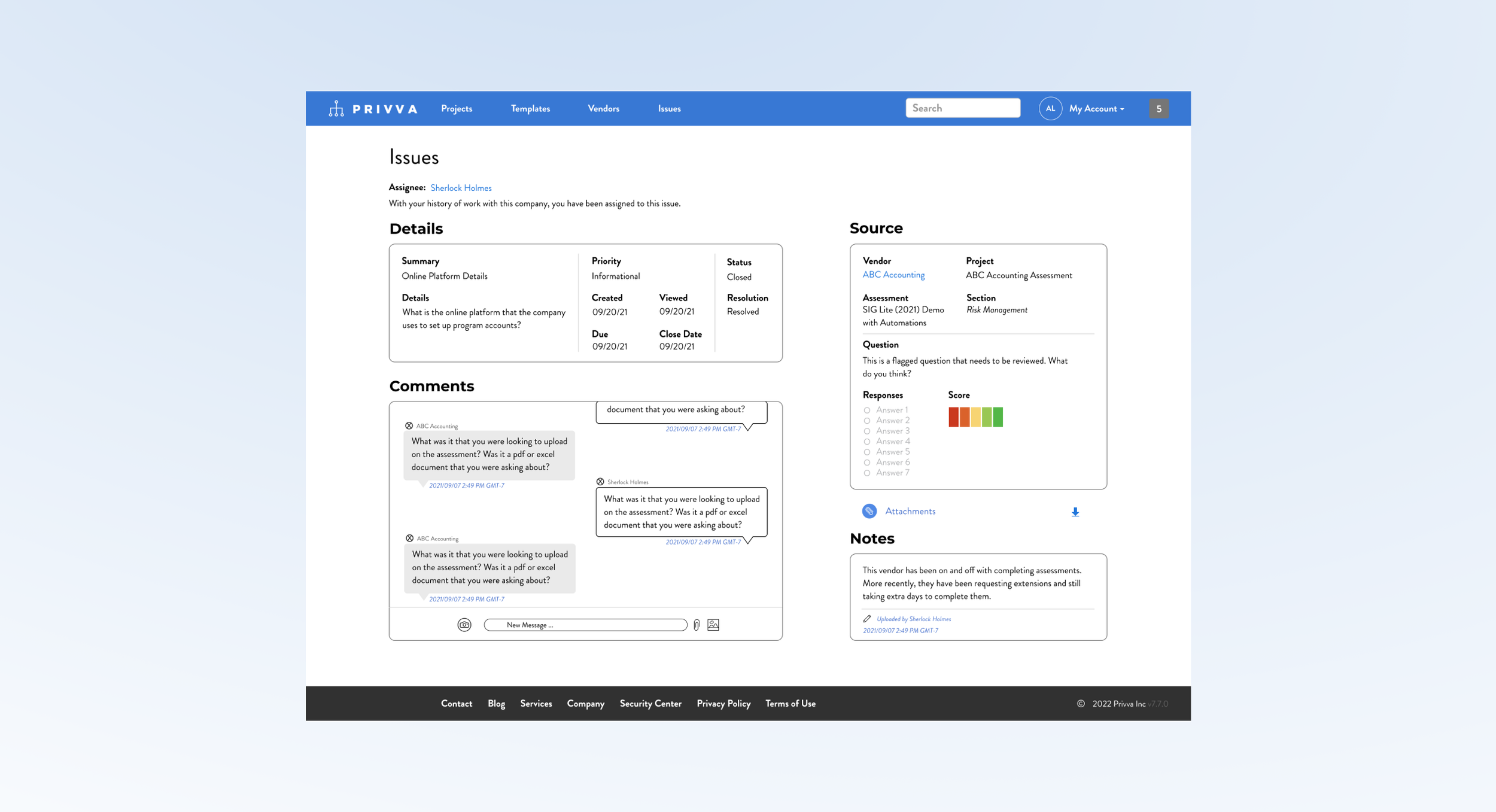Screen dimensions: 1496x812
Task: Select the Answer 7 radio button
Action: pyautogui.click(x=867, y=473)
